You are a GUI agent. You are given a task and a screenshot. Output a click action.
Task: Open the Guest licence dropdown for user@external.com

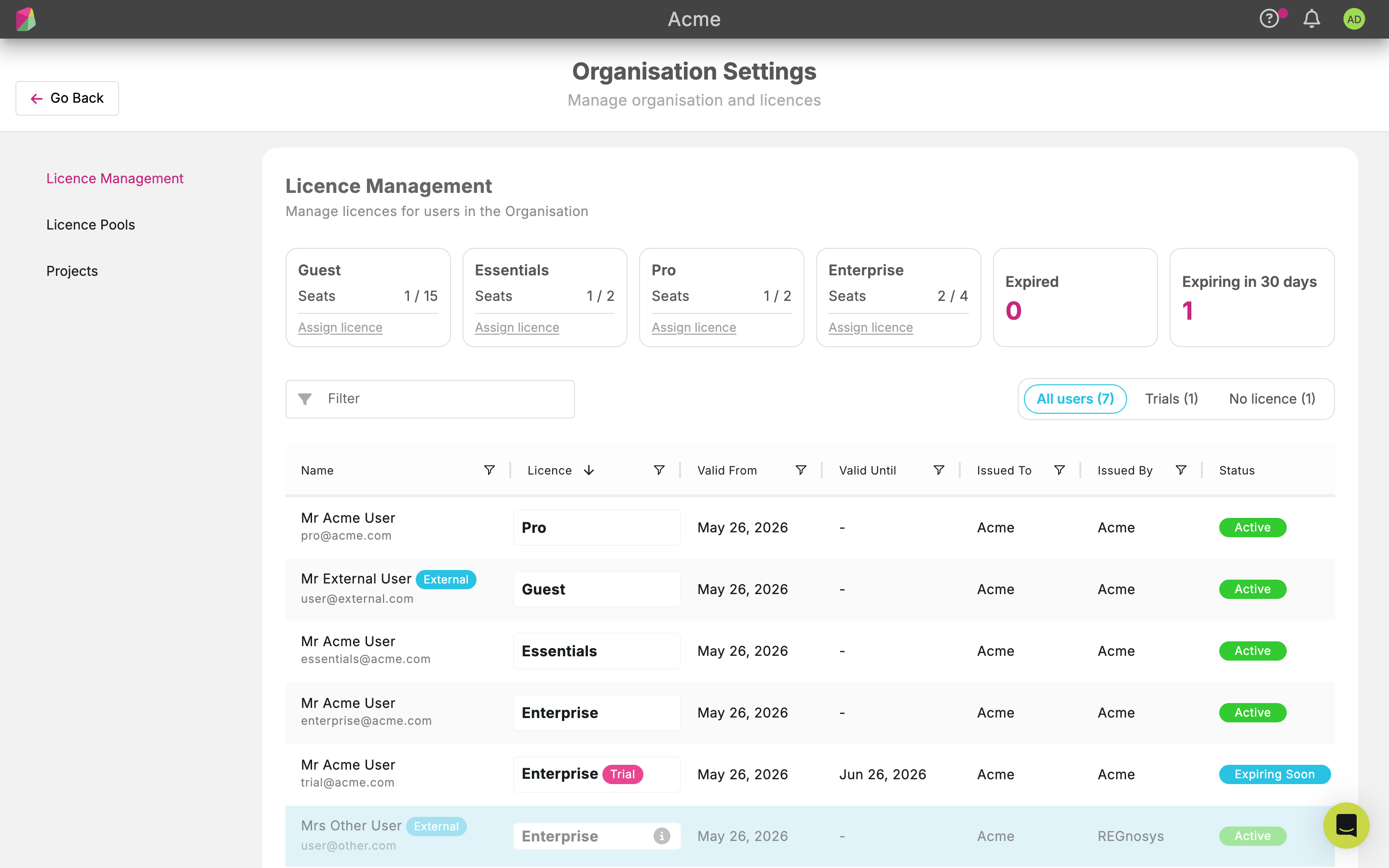click(x=597, y=589)
